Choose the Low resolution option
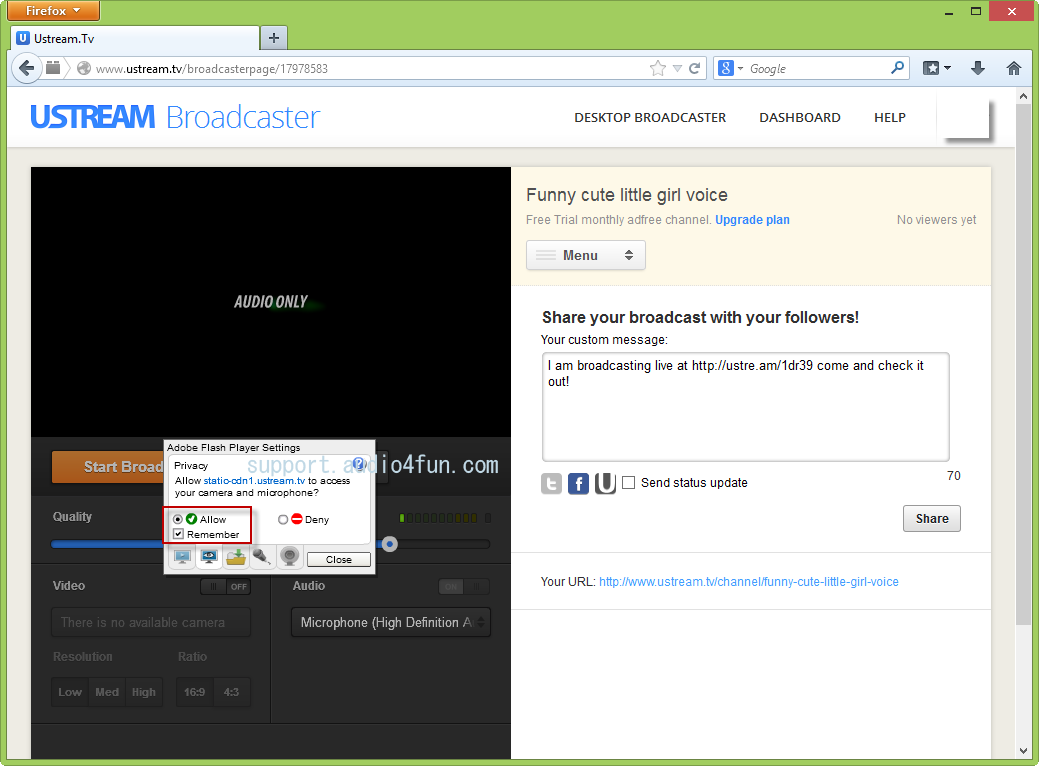Viewport: 1039px width, 766px height. (70, 692)
